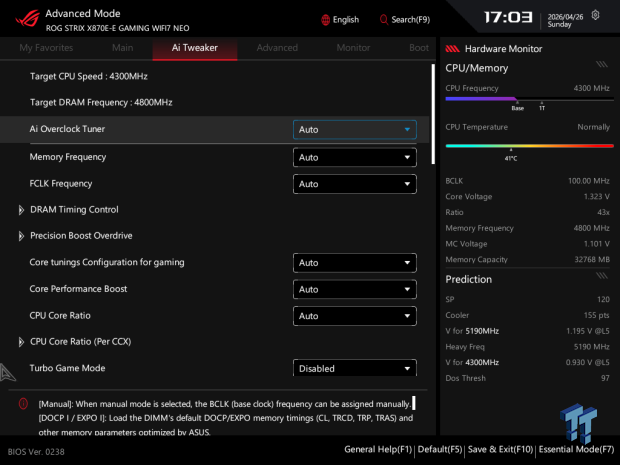Select the Turbo Game Mode label
Viewport: 620px width, 465px height.
click(67, 368)
